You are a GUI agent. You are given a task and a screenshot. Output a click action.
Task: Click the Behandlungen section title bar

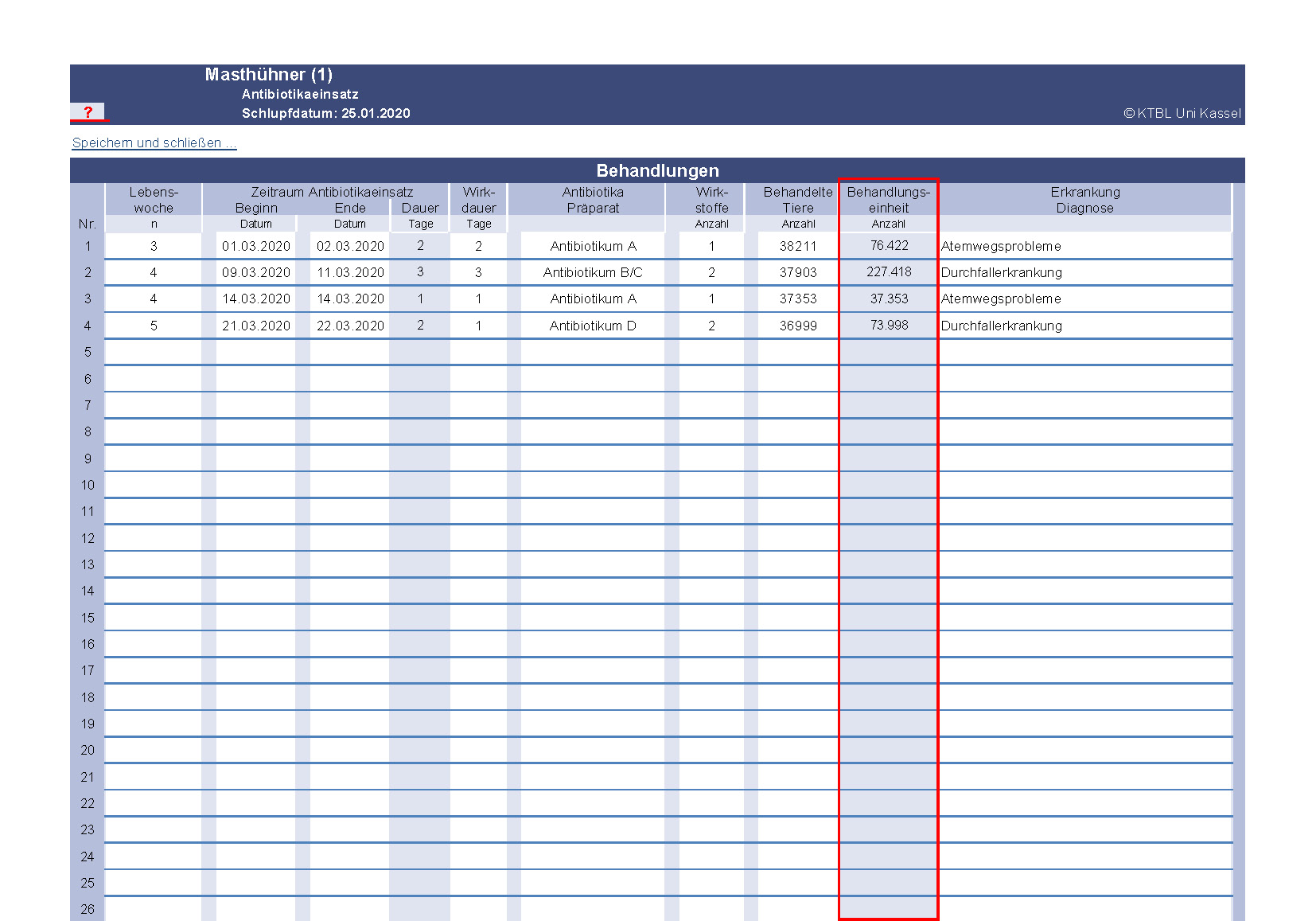pos(657,170)
